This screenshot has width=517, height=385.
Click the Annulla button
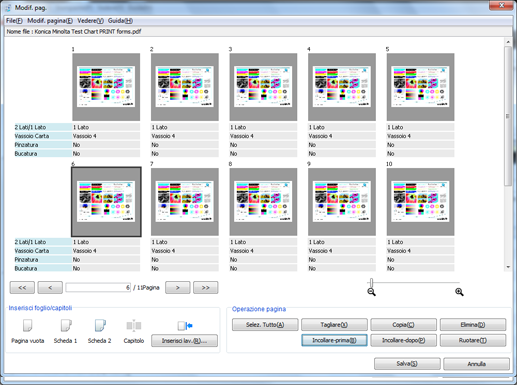[476, 364]
